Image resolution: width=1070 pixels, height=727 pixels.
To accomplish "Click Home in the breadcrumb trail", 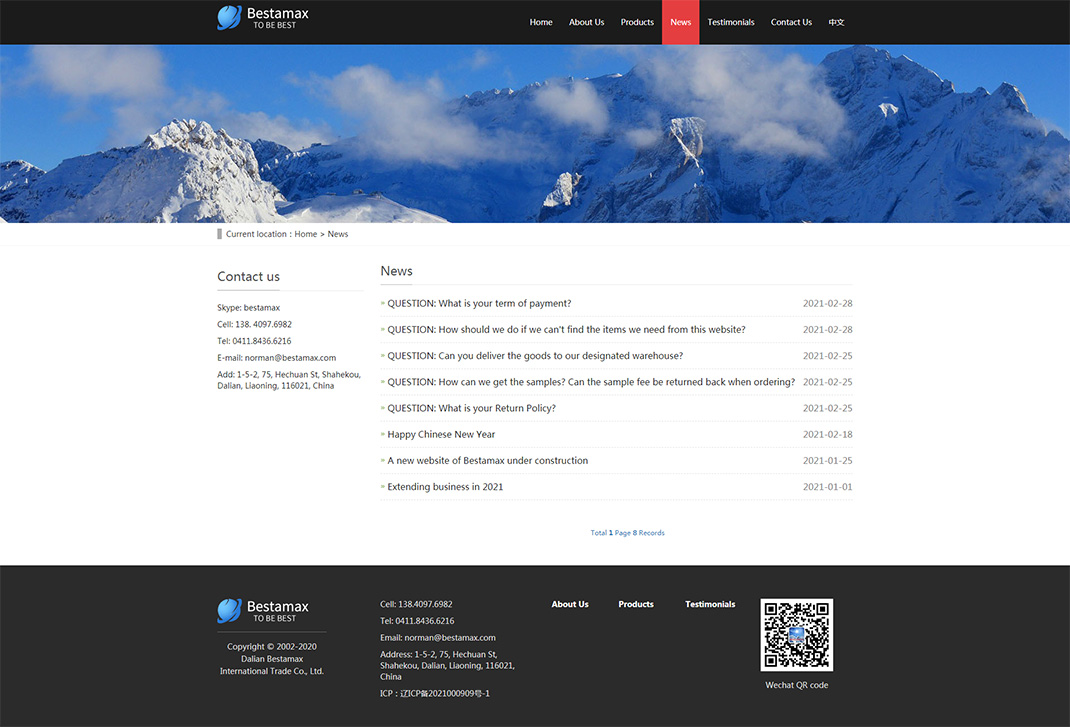I will click(x=305, y=234).
